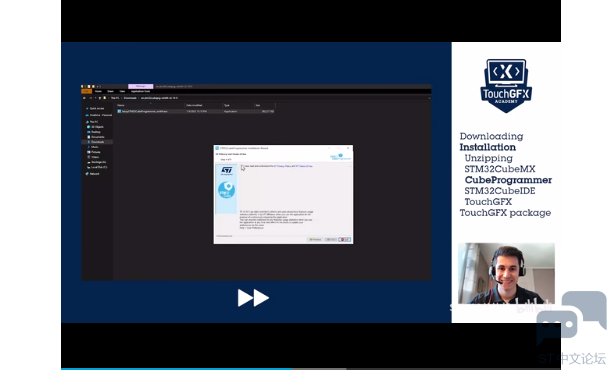Open Local Disk drive in sidebar
The width and height of the screenshot is (615, 374).
[98, 167]
